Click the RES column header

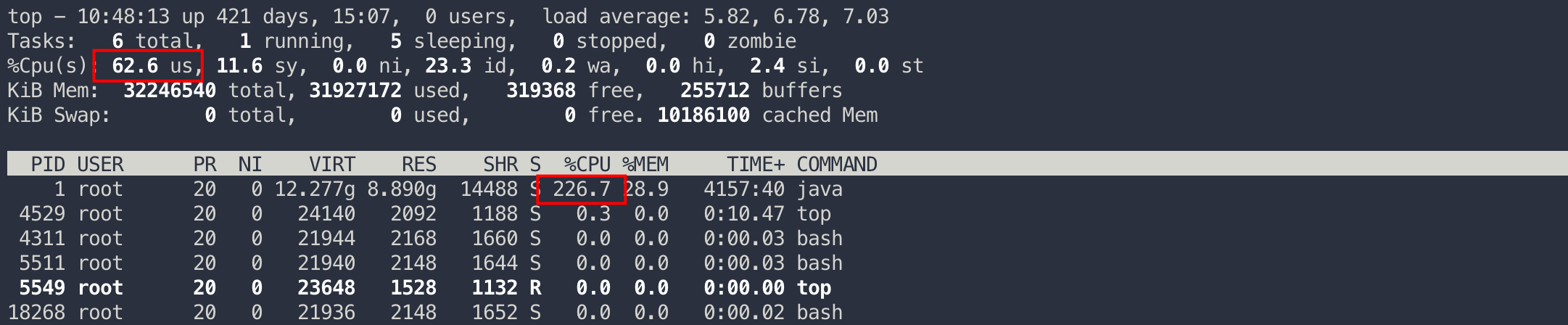418,165
